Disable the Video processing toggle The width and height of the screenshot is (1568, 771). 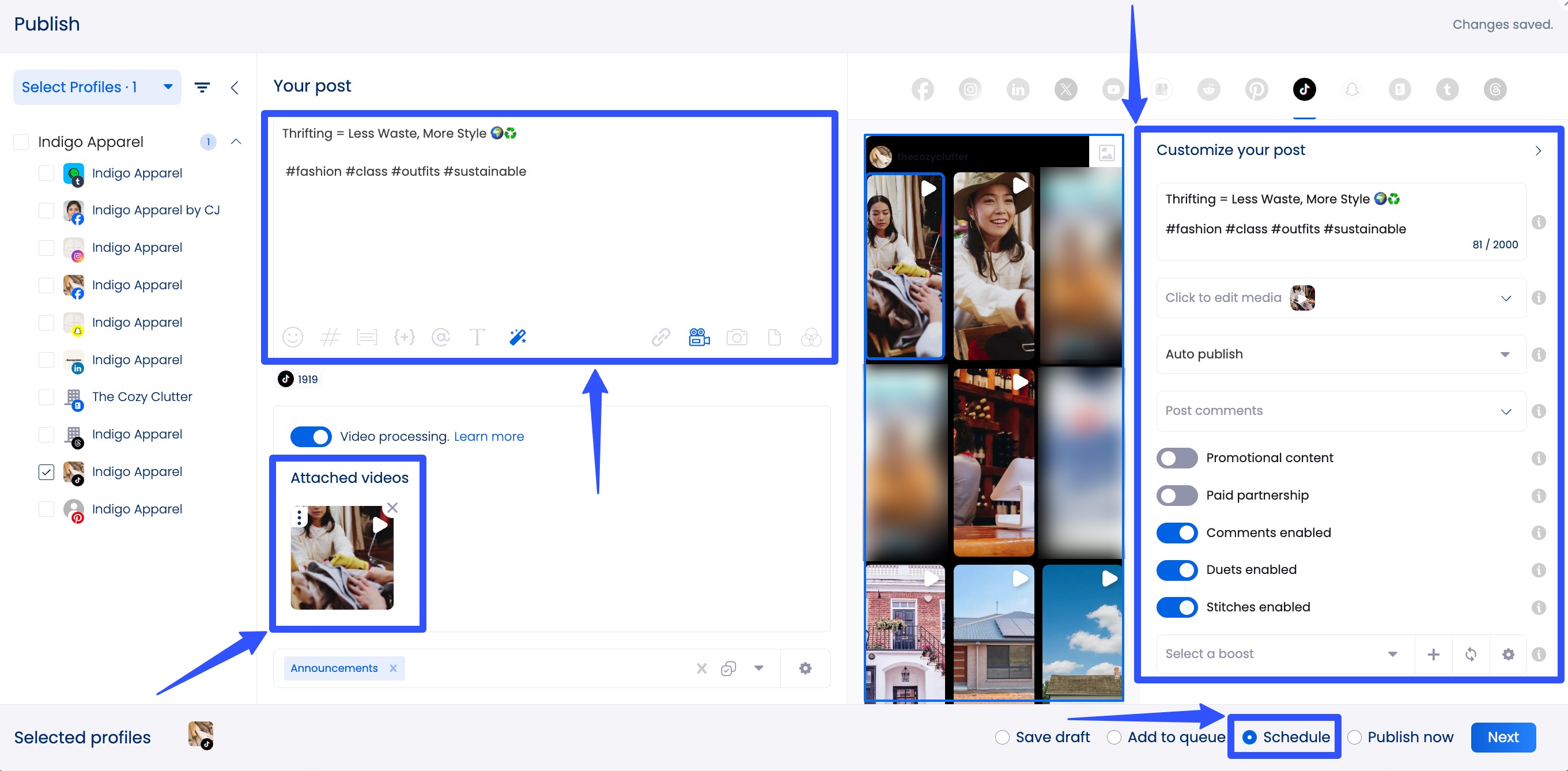pyautogui.click(x=311, y=436)
